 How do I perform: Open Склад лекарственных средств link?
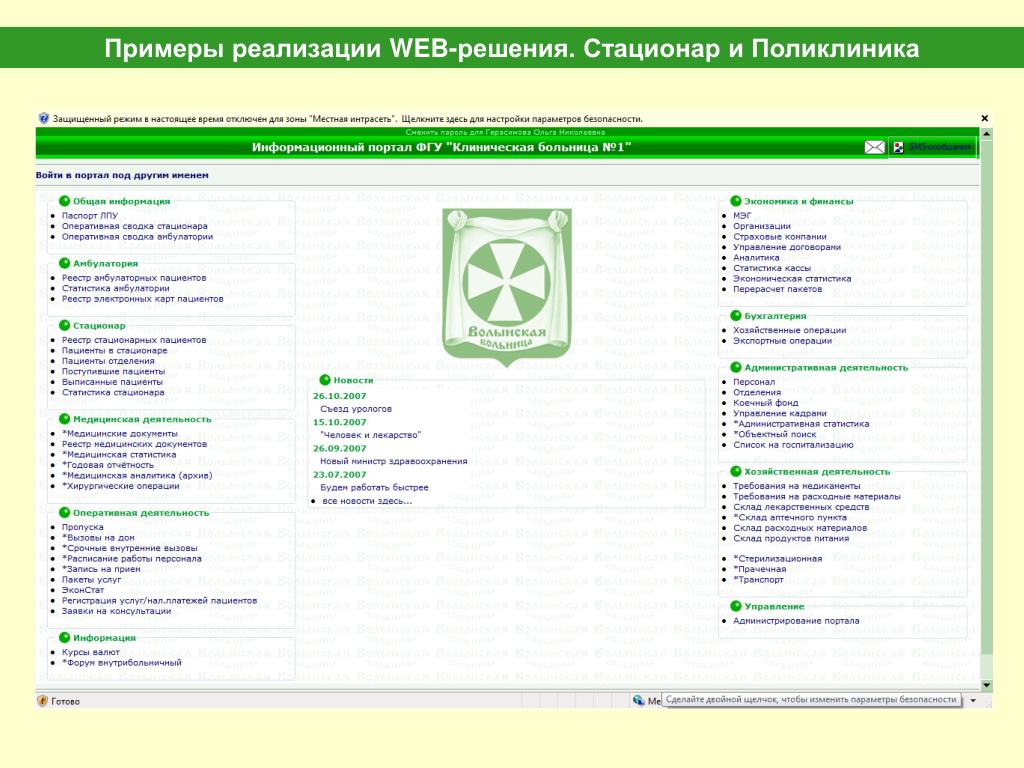(x=801, y=507)
